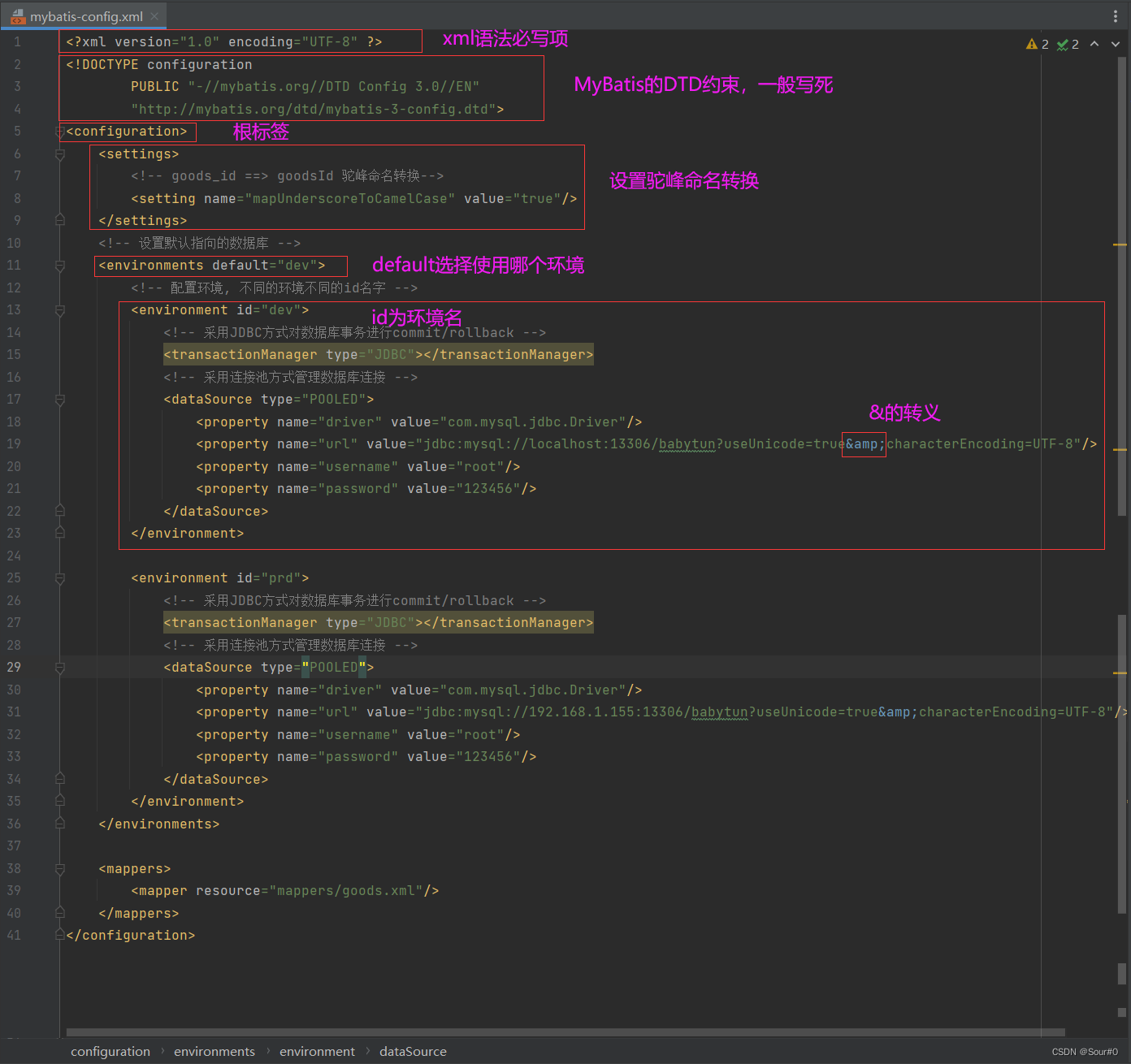The width and height of the screenshot is (1131, 1064).
Task: Click username property on line 32
Action: 357,735
